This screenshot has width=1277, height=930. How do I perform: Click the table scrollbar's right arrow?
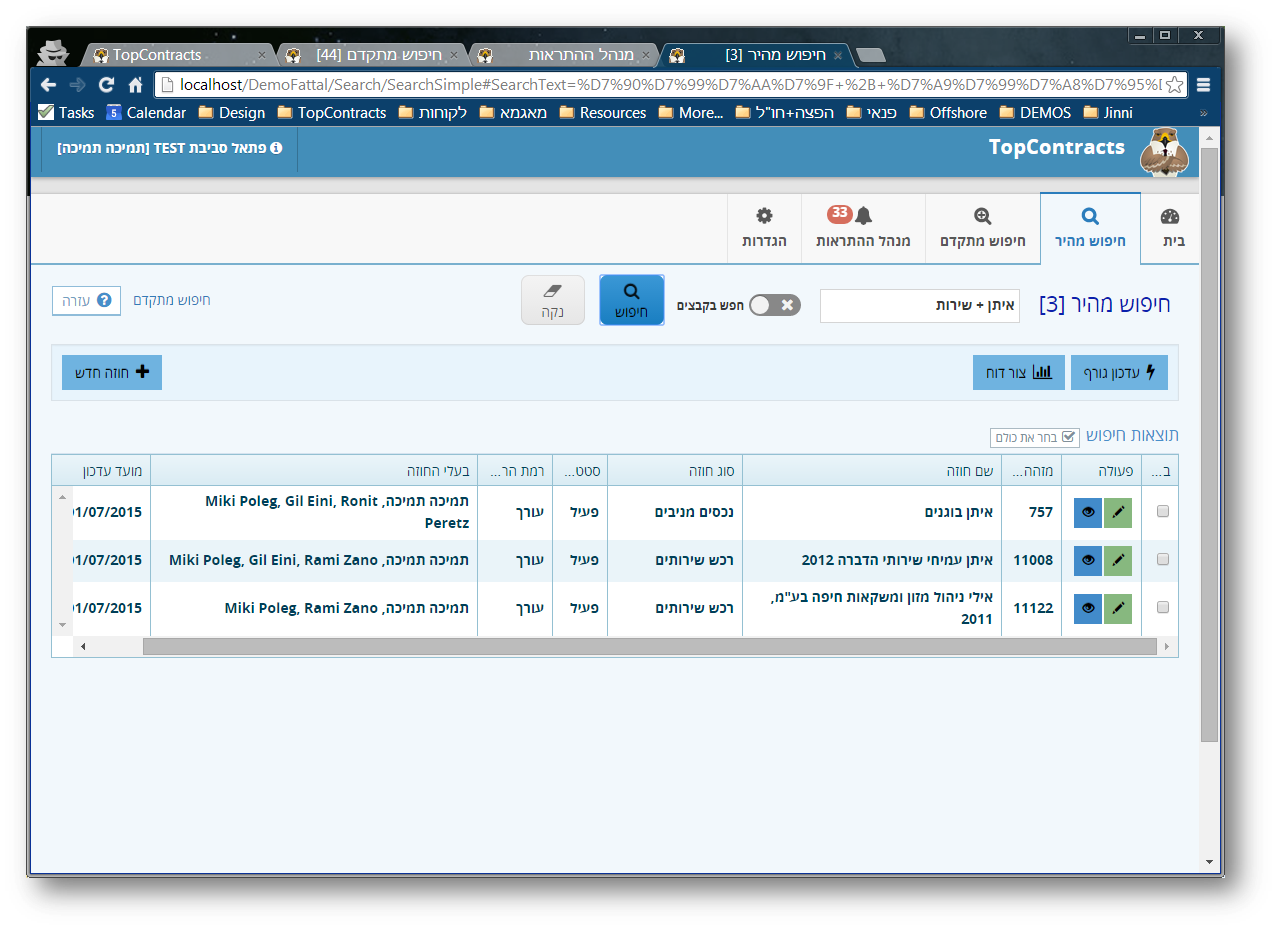[1166, 647]
